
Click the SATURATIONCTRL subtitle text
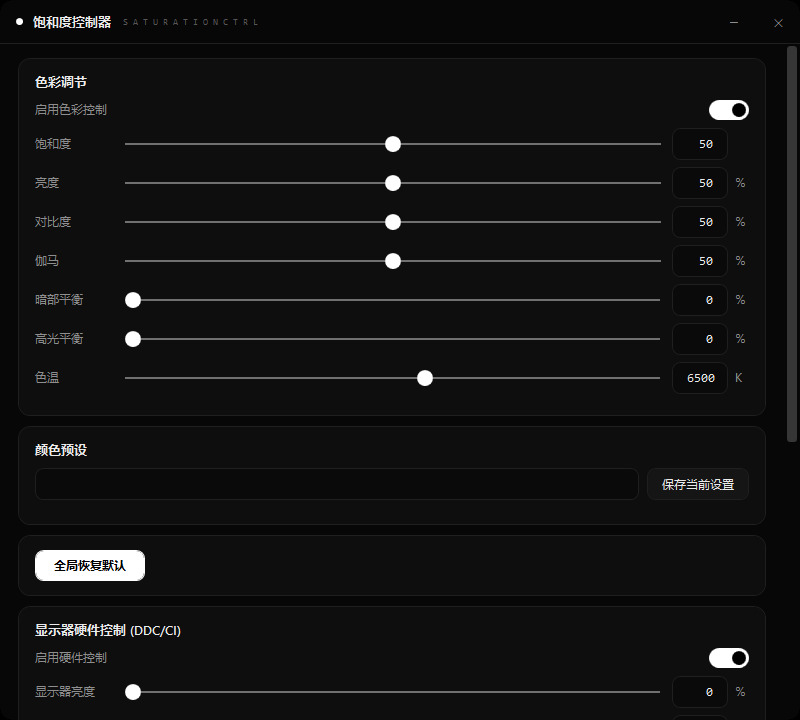pos(191,22)
